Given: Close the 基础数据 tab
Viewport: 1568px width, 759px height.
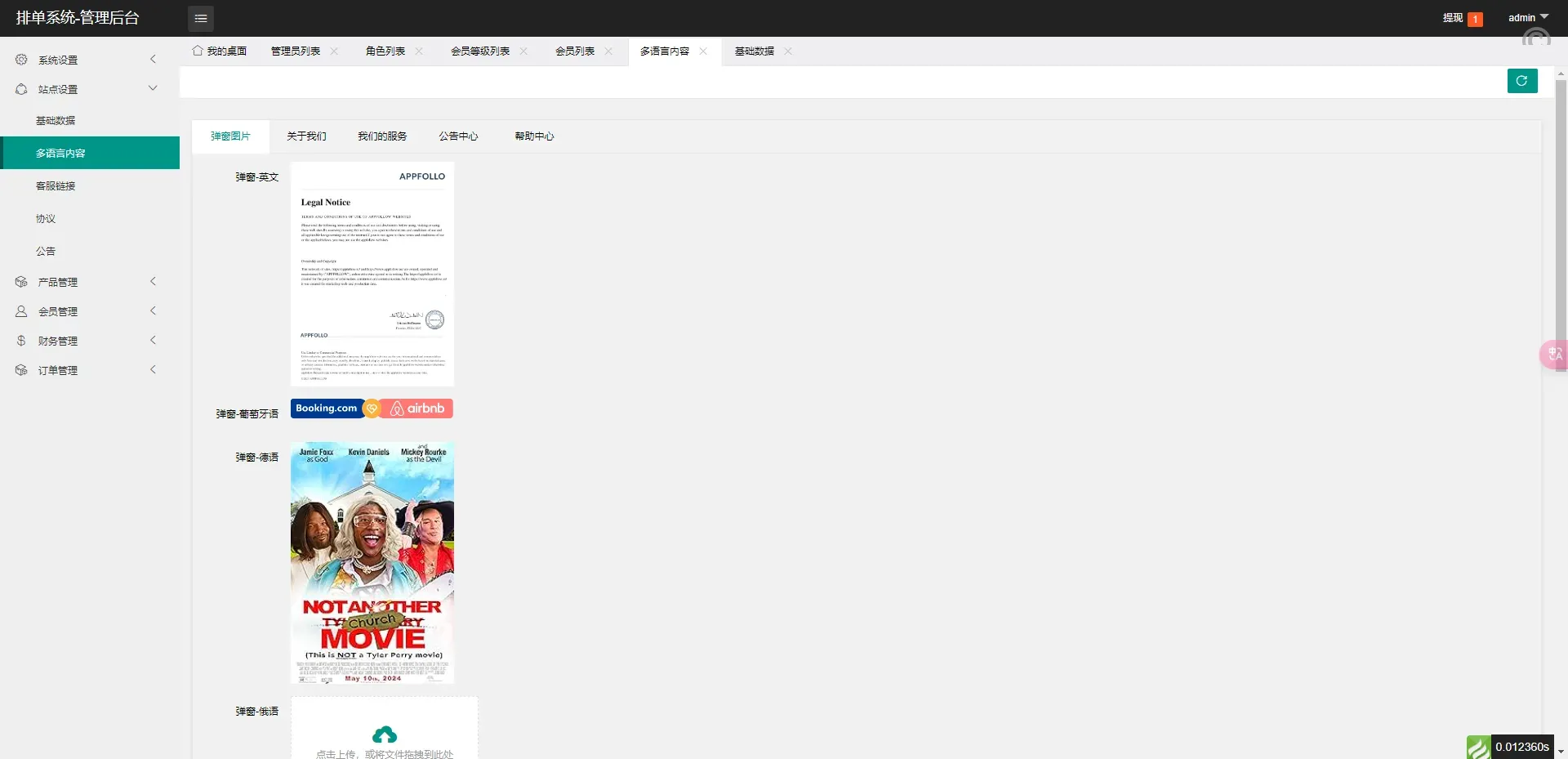Looking at the screenshot, I should click(x=788, y=51).
